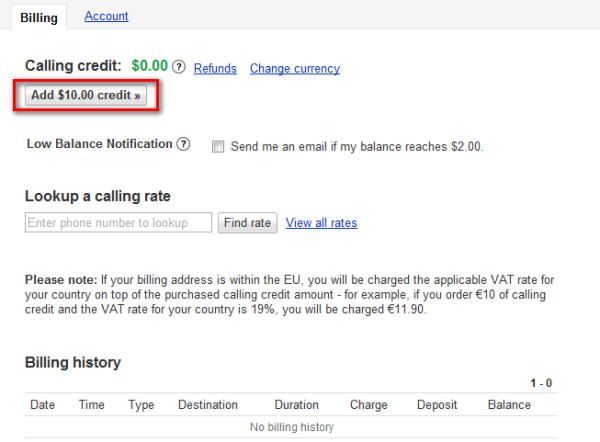Click the Find rate button
This screenshot has width=600, height=442.
coord(247,223)
